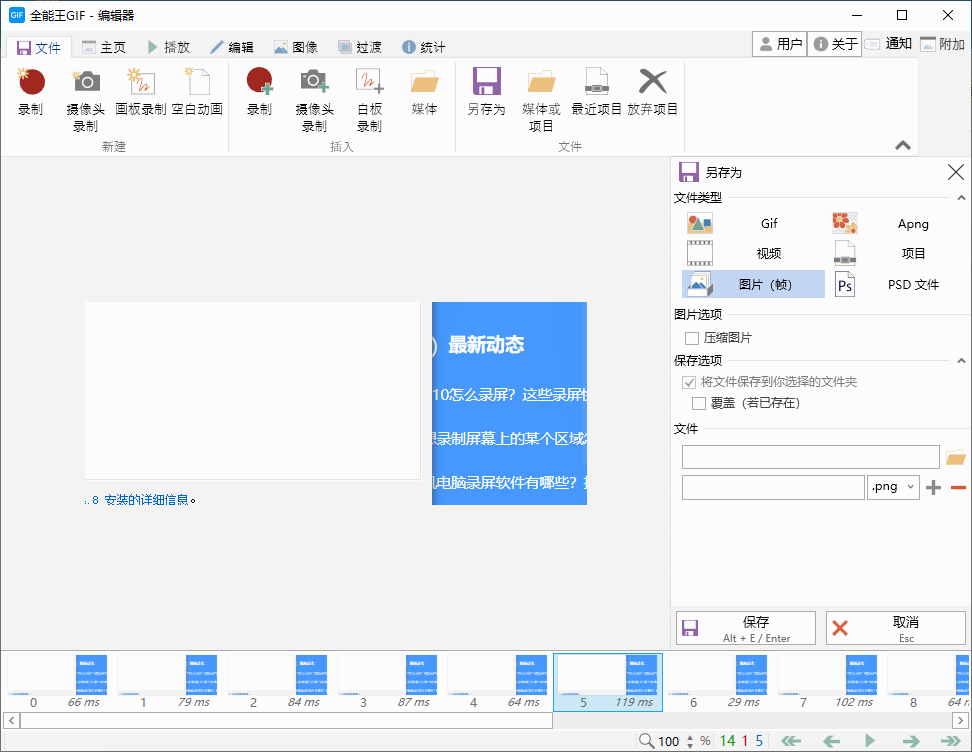Open recent projects (最近项目)
Image resolution: width=972 pixels, height=752 pixels.
click(x=596, y=92)
